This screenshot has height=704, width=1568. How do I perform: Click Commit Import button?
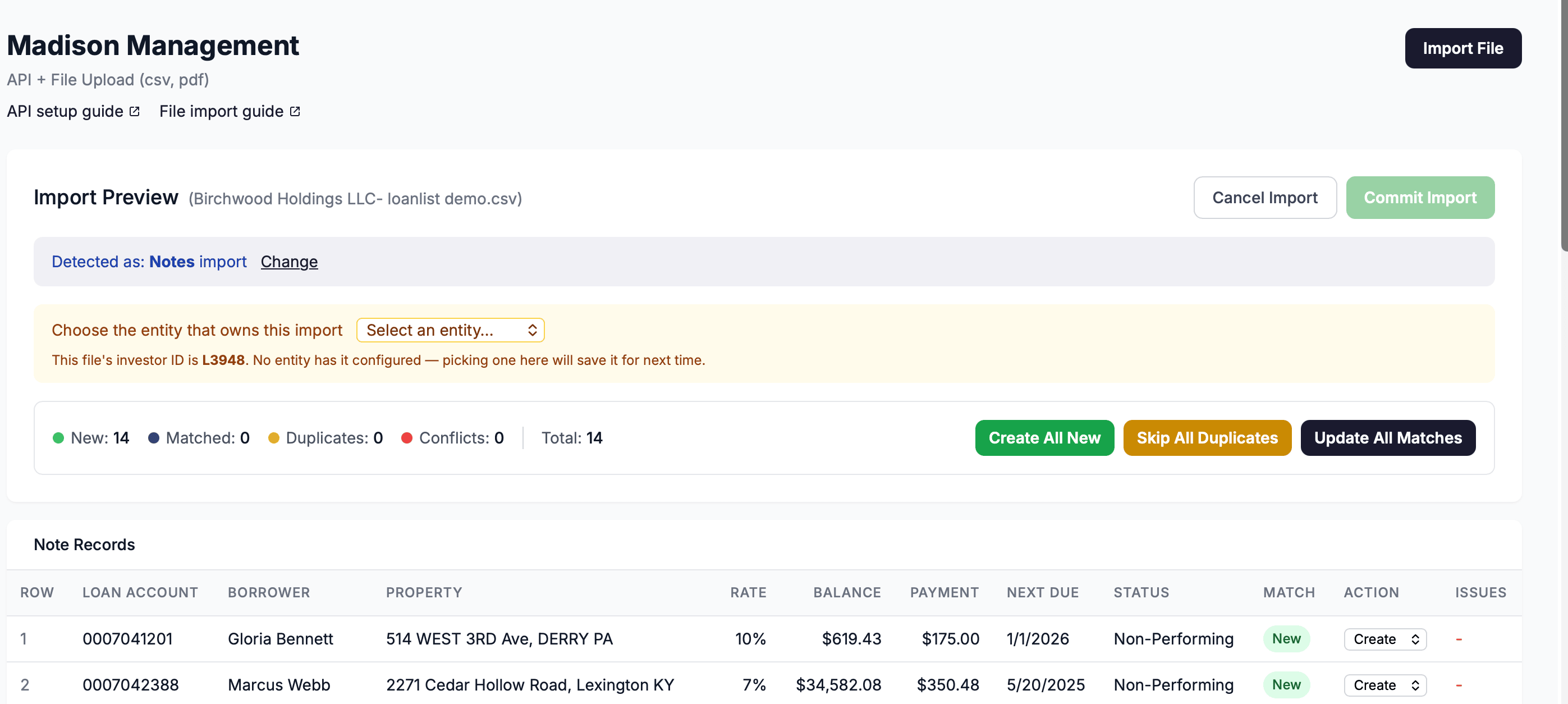click(x=1420, y=197)
